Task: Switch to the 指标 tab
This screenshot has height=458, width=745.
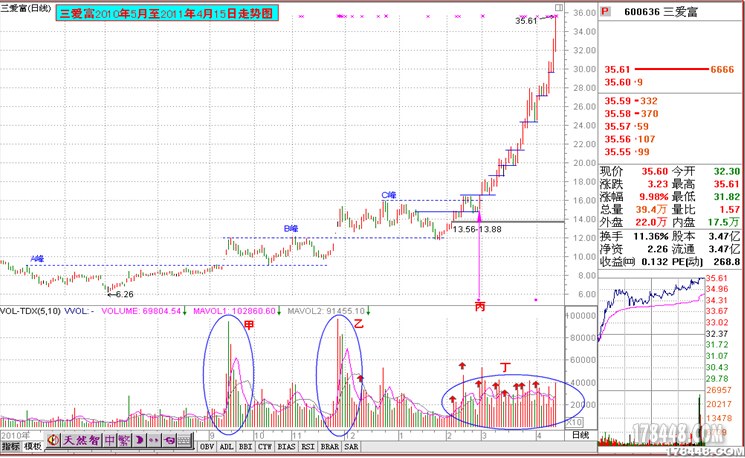Action: pos(12,446)
